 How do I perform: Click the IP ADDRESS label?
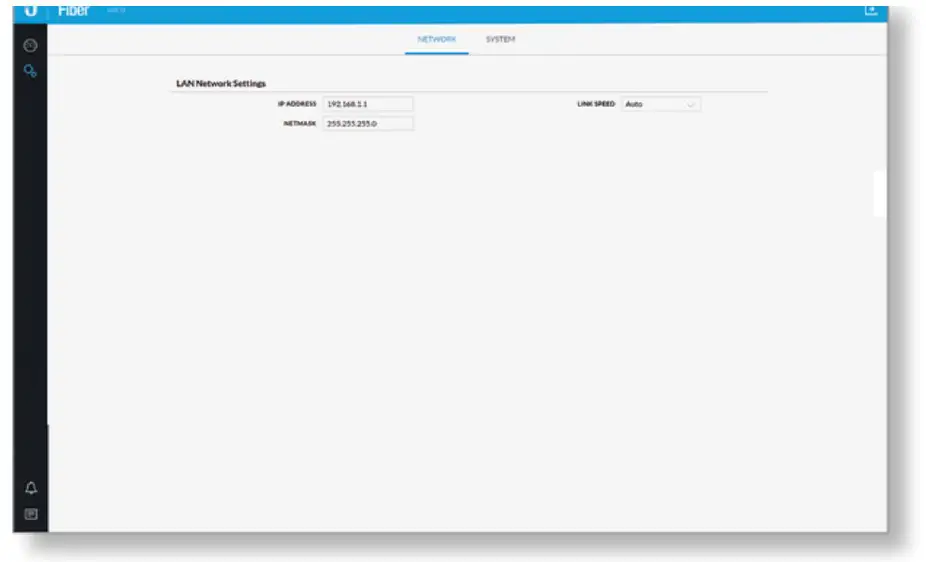(x=297, y=104)
